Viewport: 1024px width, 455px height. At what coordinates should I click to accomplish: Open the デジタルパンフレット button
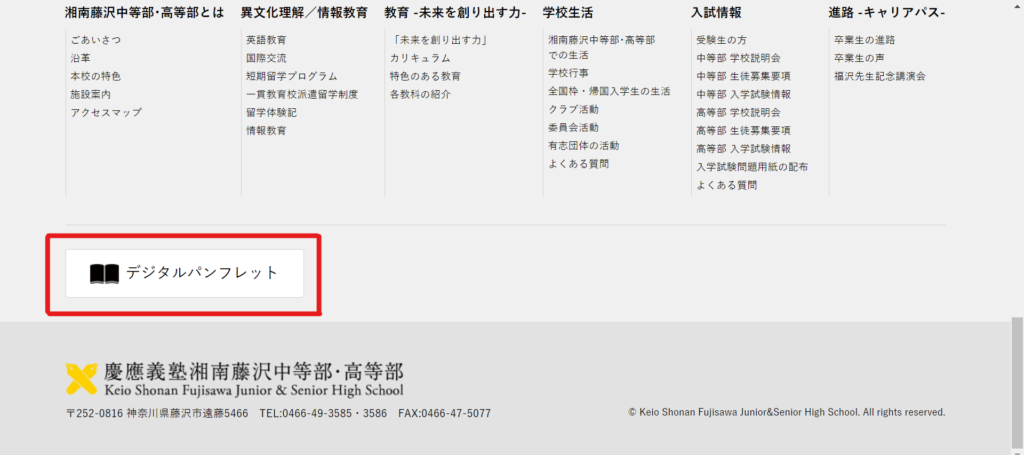click(184, 273)
